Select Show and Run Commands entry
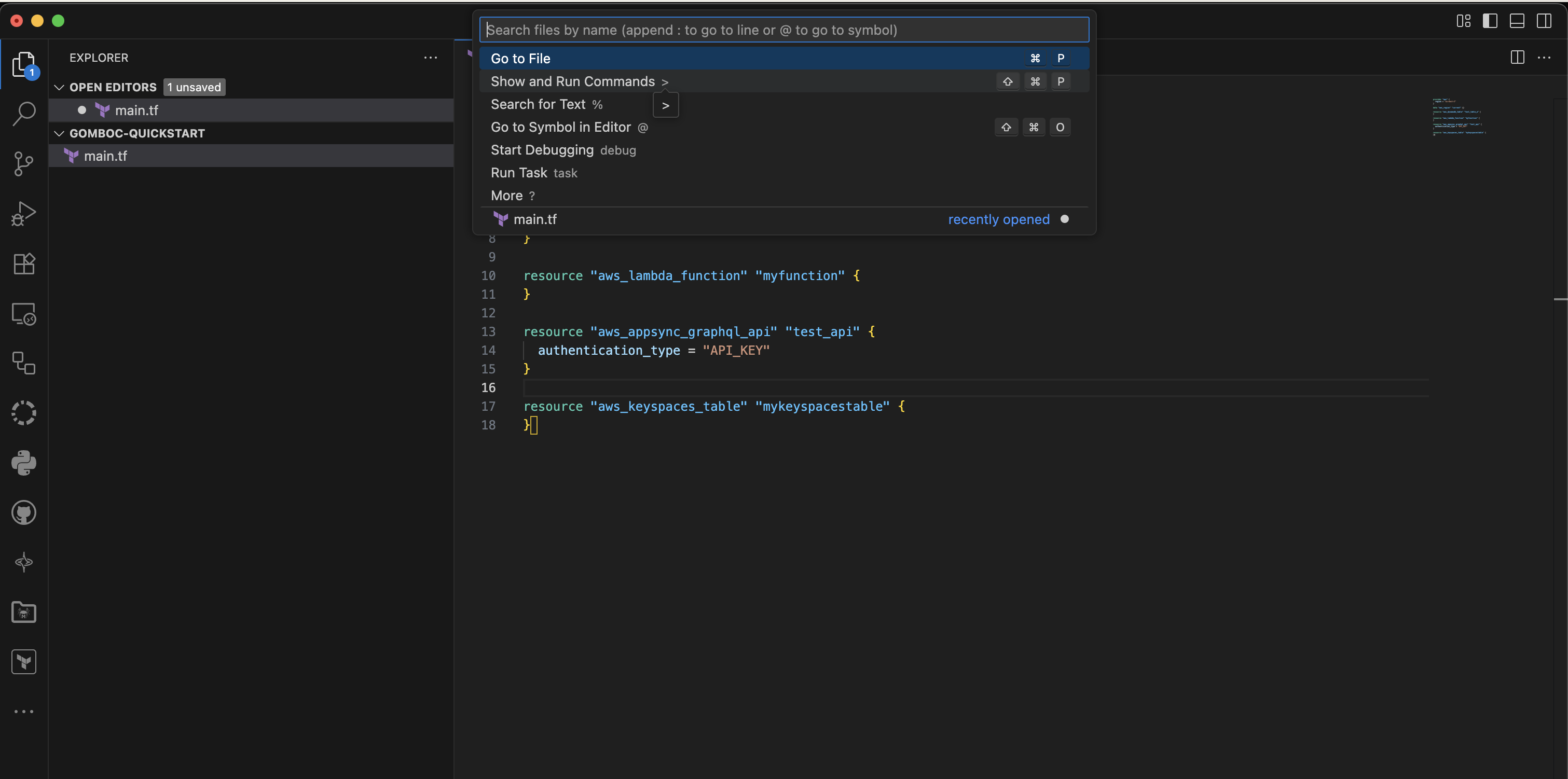 (572, 81)
